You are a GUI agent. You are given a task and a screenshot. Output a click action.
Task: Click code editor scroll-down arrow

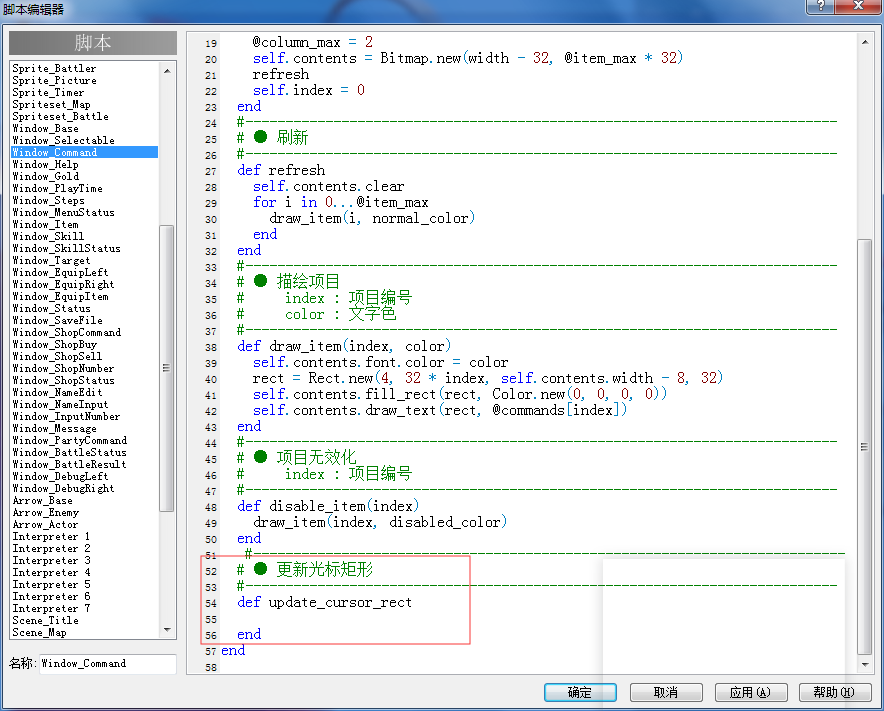click(x=865, y=665)
